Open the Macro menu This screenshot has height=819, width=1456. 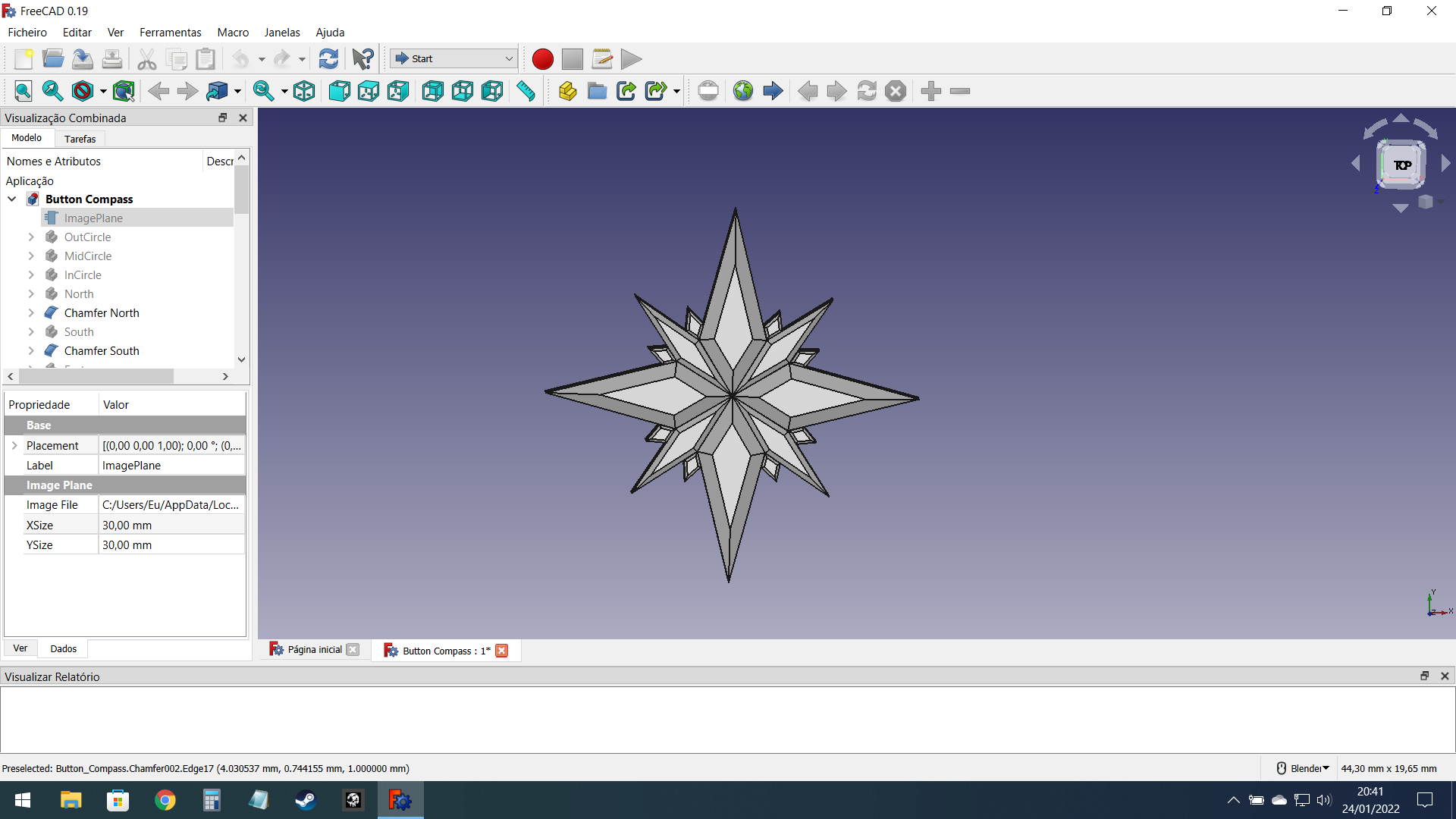(233, 32)
